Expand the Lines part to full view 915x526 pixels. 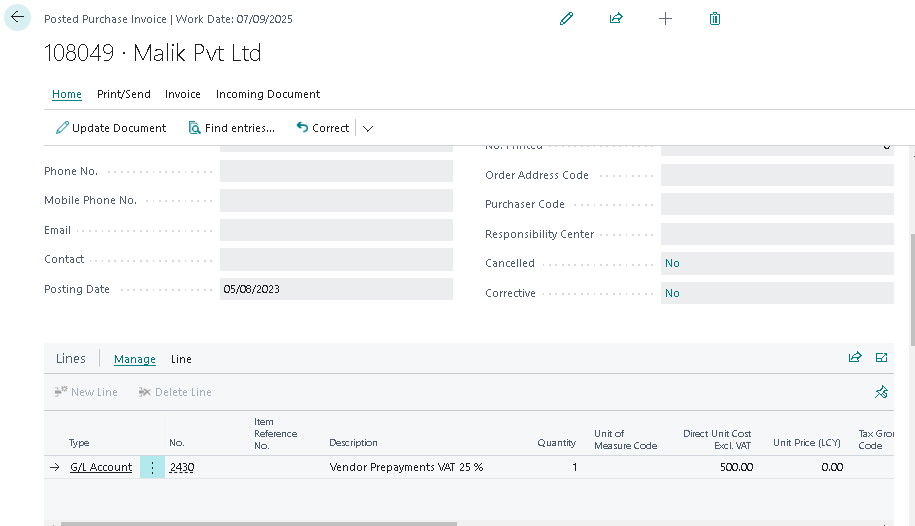881,357
